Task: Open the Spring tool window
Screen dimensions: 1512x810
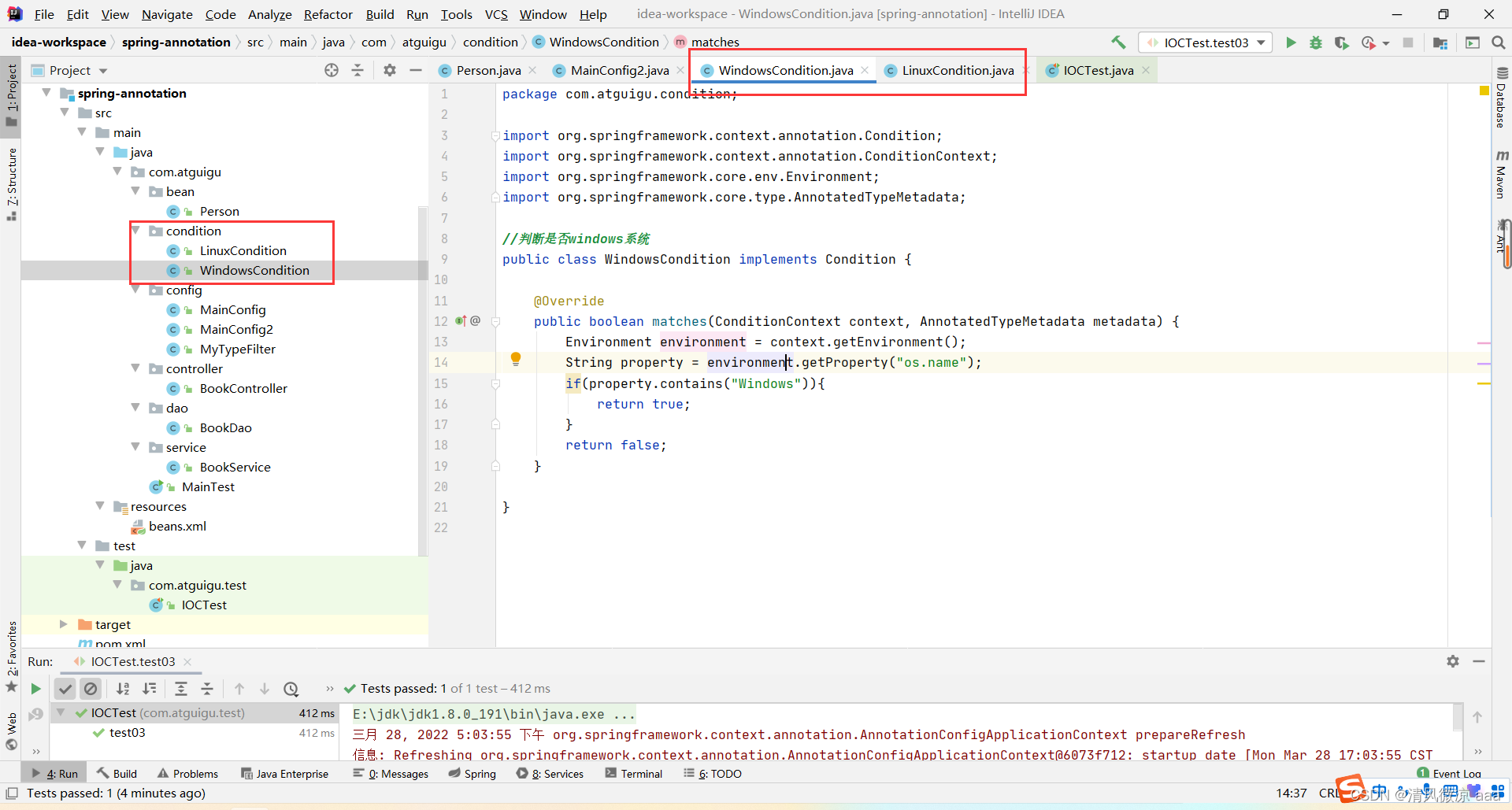Action: (x=472, y=774)
